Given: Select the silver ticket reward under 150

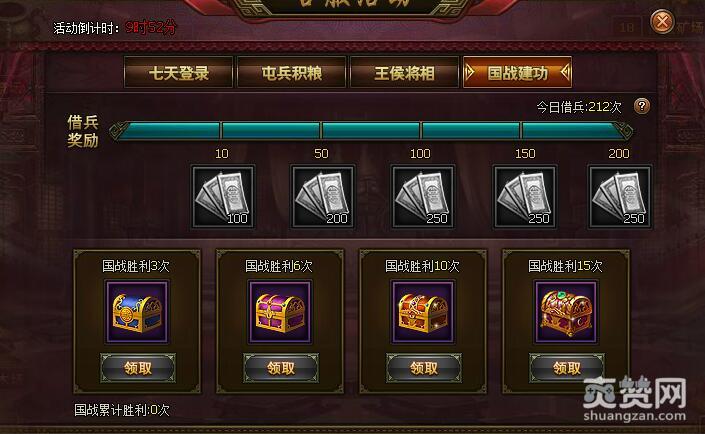Looking at the screenshot, I should (x=525, y=197).
